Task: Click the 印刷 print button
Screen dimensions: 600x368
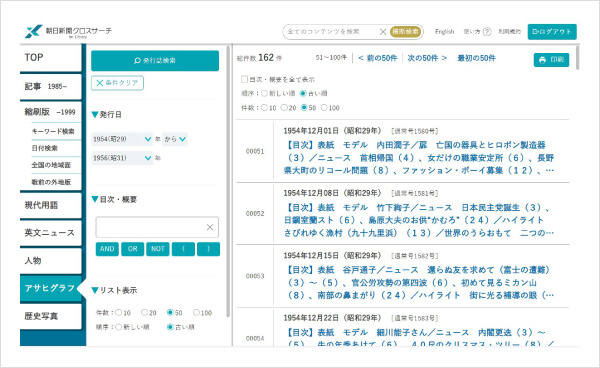Action: (x=551, y=60)
